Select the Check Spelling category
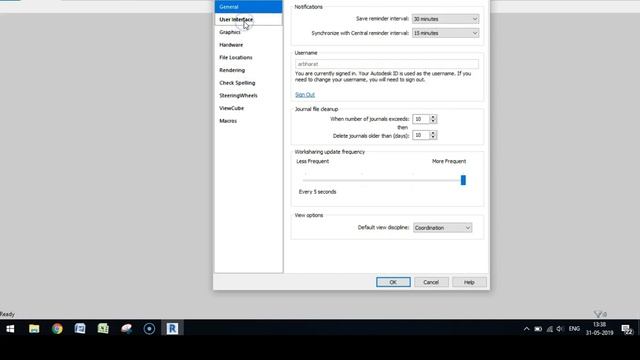This screenshot has width=640, height=360. (249, 83)
